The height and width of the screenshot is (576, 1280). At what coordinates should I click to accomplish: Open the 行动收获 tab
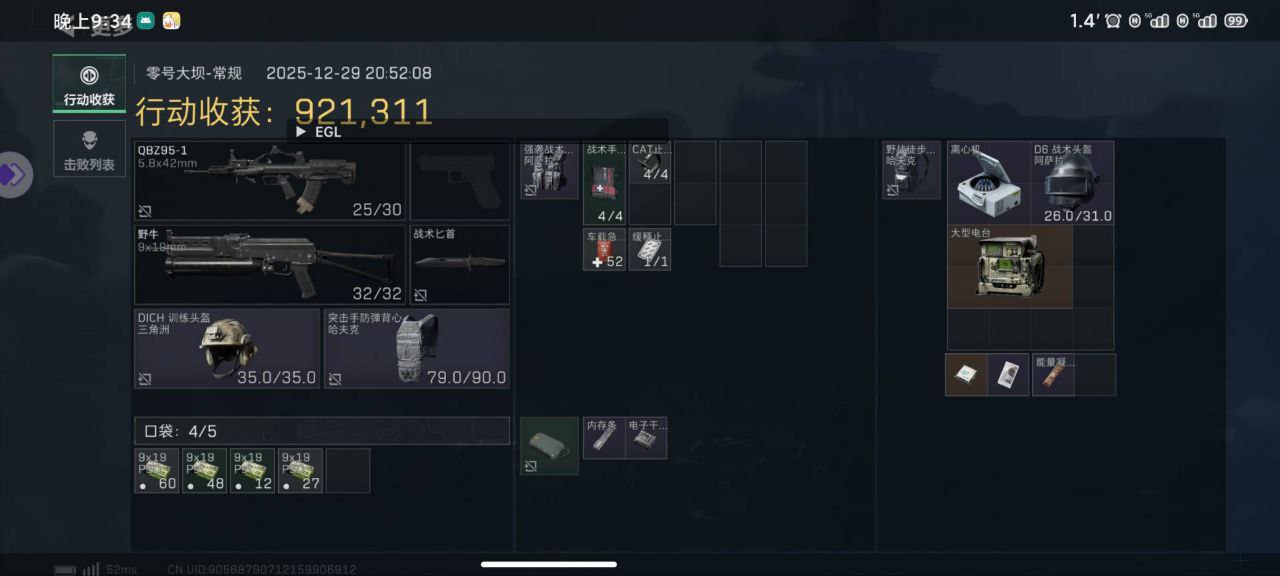click(89, 84)
